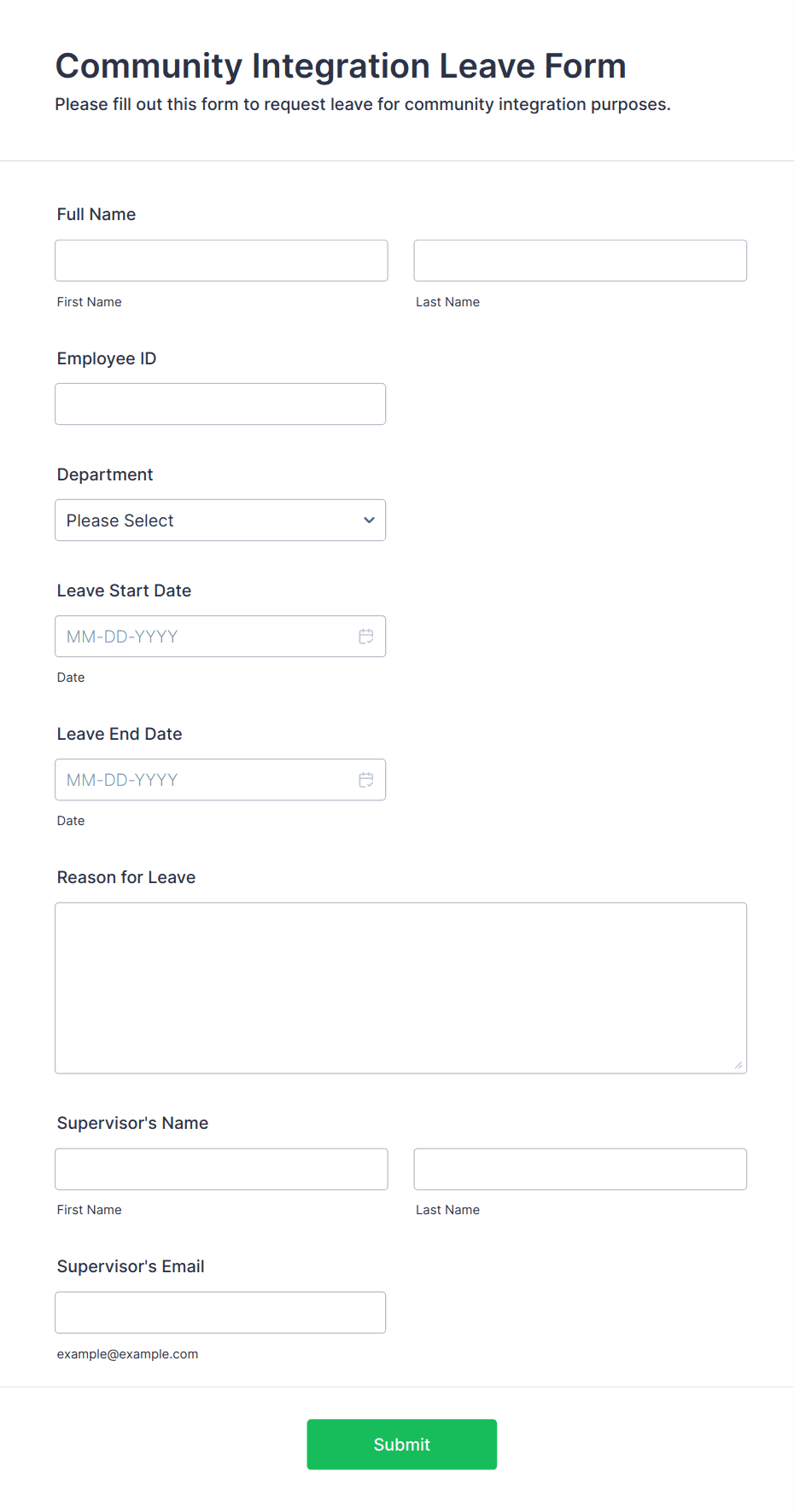The image size is (794, 1512).
Task: Click the Employee ID label
Action: pyautogui.click(x=107, y=358)
